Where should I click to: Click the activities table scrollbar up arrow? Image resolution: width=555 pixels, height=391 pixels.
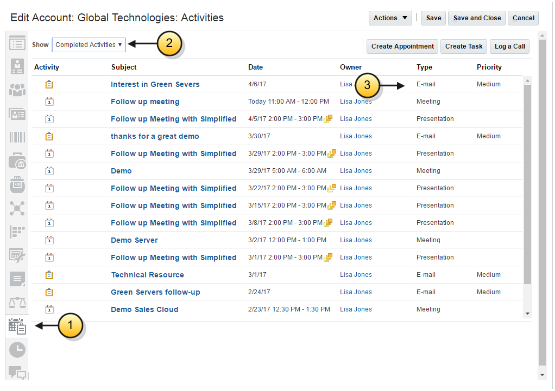coord(527,81)
